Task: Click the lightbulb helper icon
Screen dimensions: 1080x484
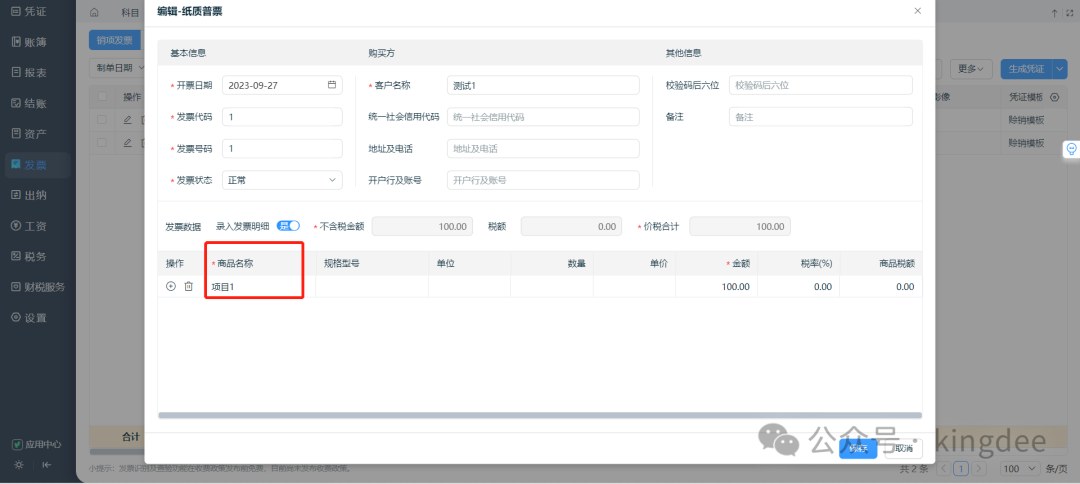Action: coord(1070,148)
